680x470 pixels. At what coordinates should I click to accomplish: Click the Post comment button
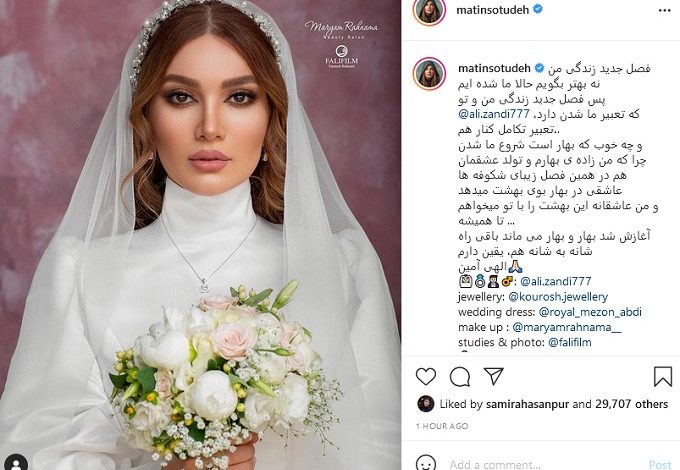click(660, 464)
